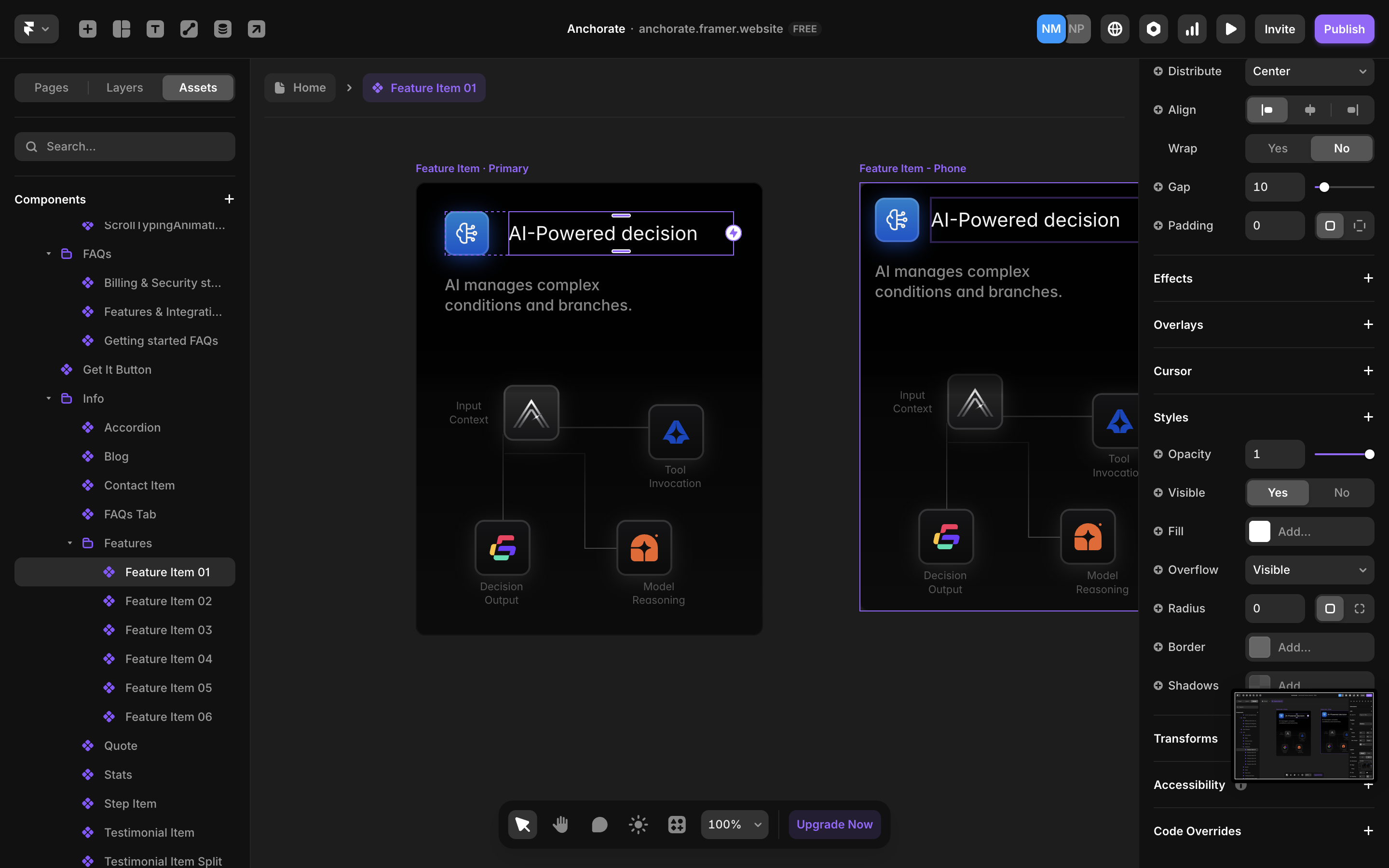This screenshot has width=1389, height=868.
Task: Select the Text tool icon
Action: (x=155, y=29)
